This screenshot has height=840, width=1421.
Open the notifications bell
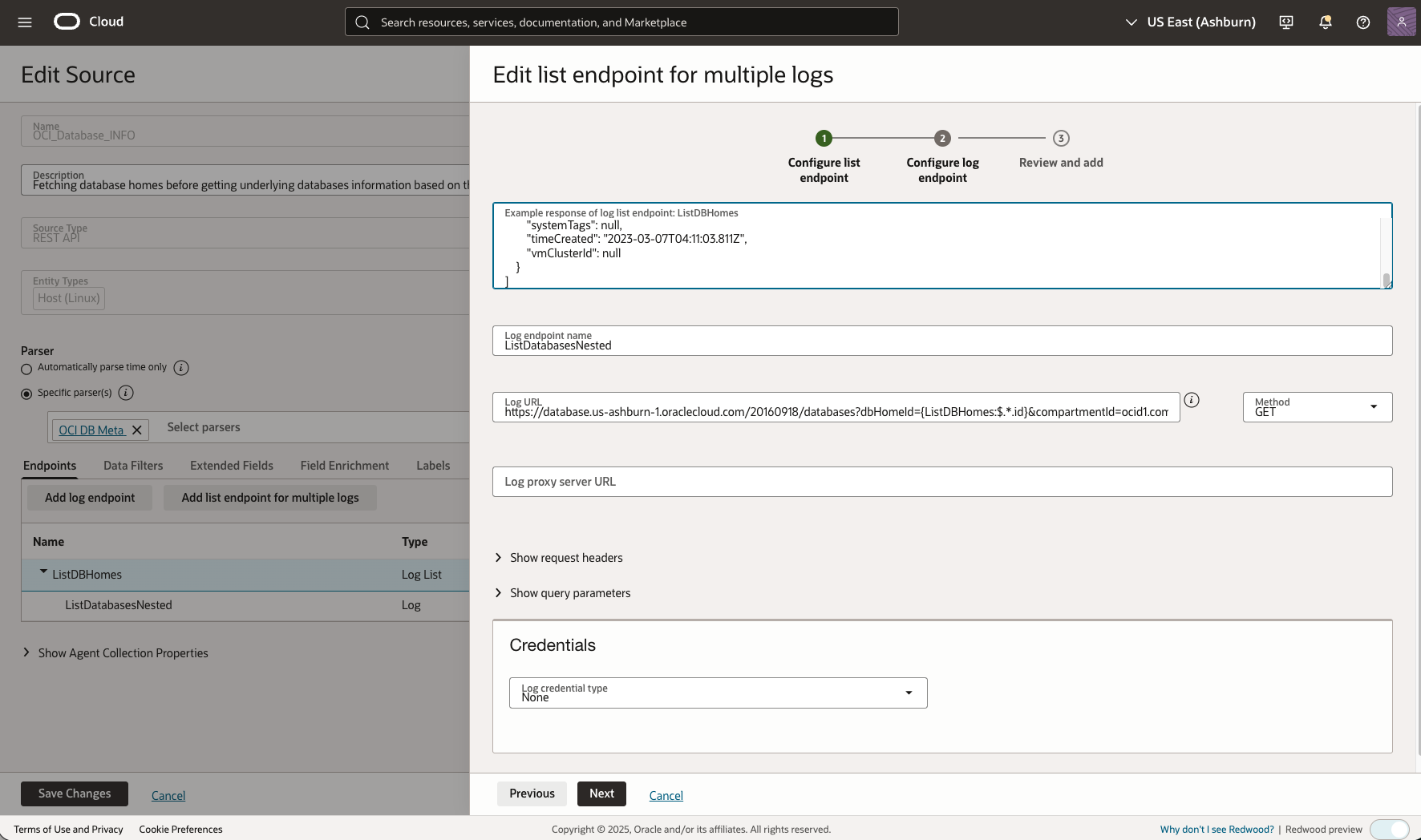pyautogui.click(x=1325, y=22)
